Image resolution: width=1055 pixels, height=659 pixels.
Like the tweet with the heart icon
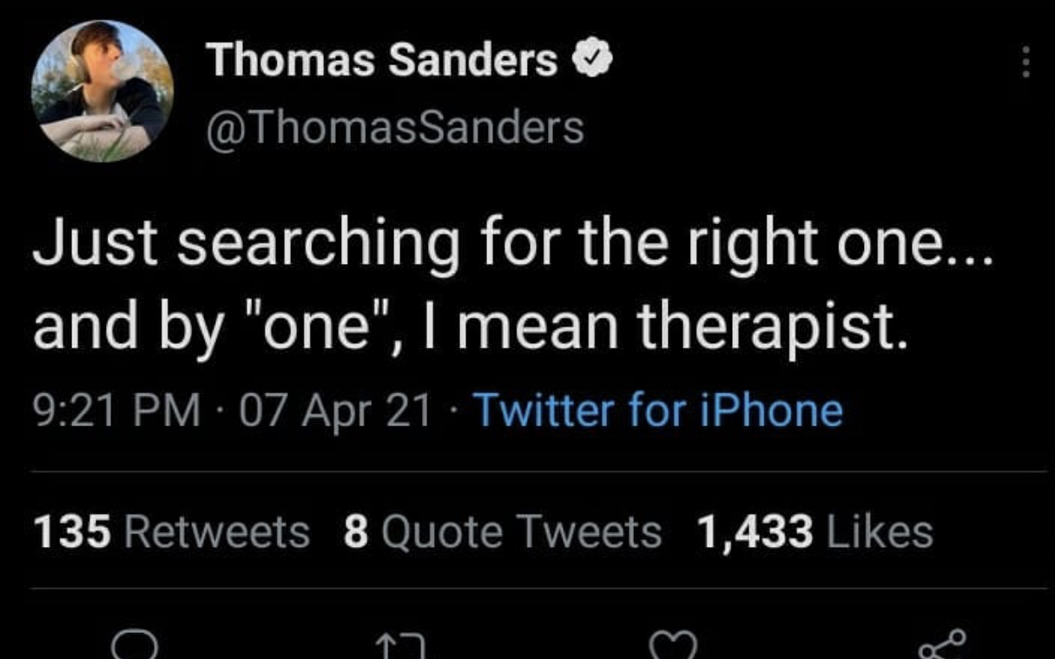(x=674, y=646)
